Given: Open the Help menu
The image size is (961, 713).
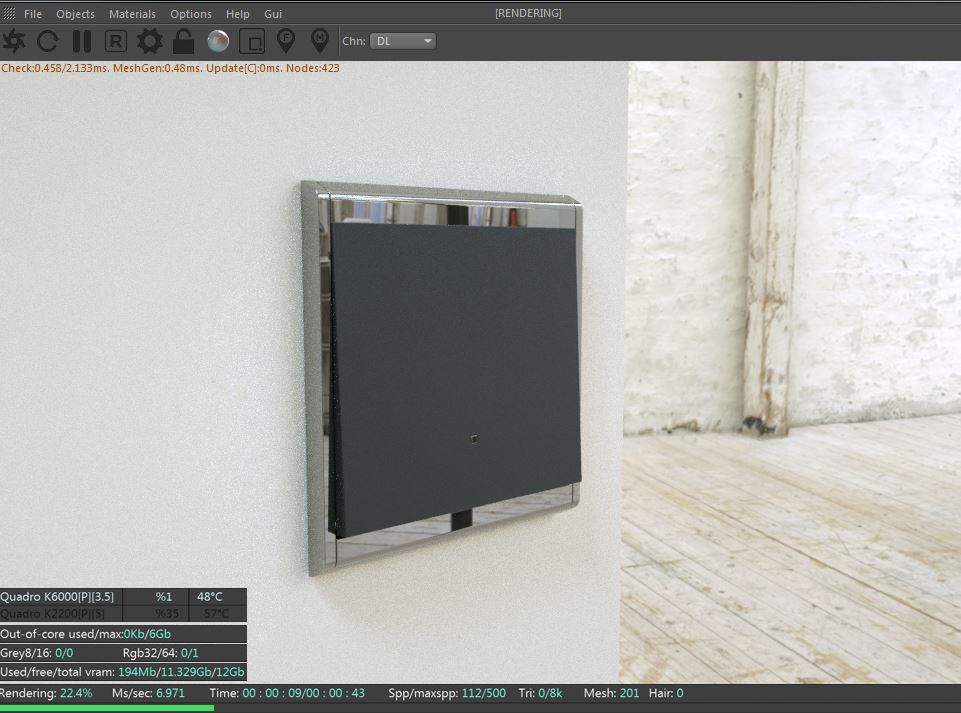Looking at the screenshot, I should coord(237,13).
